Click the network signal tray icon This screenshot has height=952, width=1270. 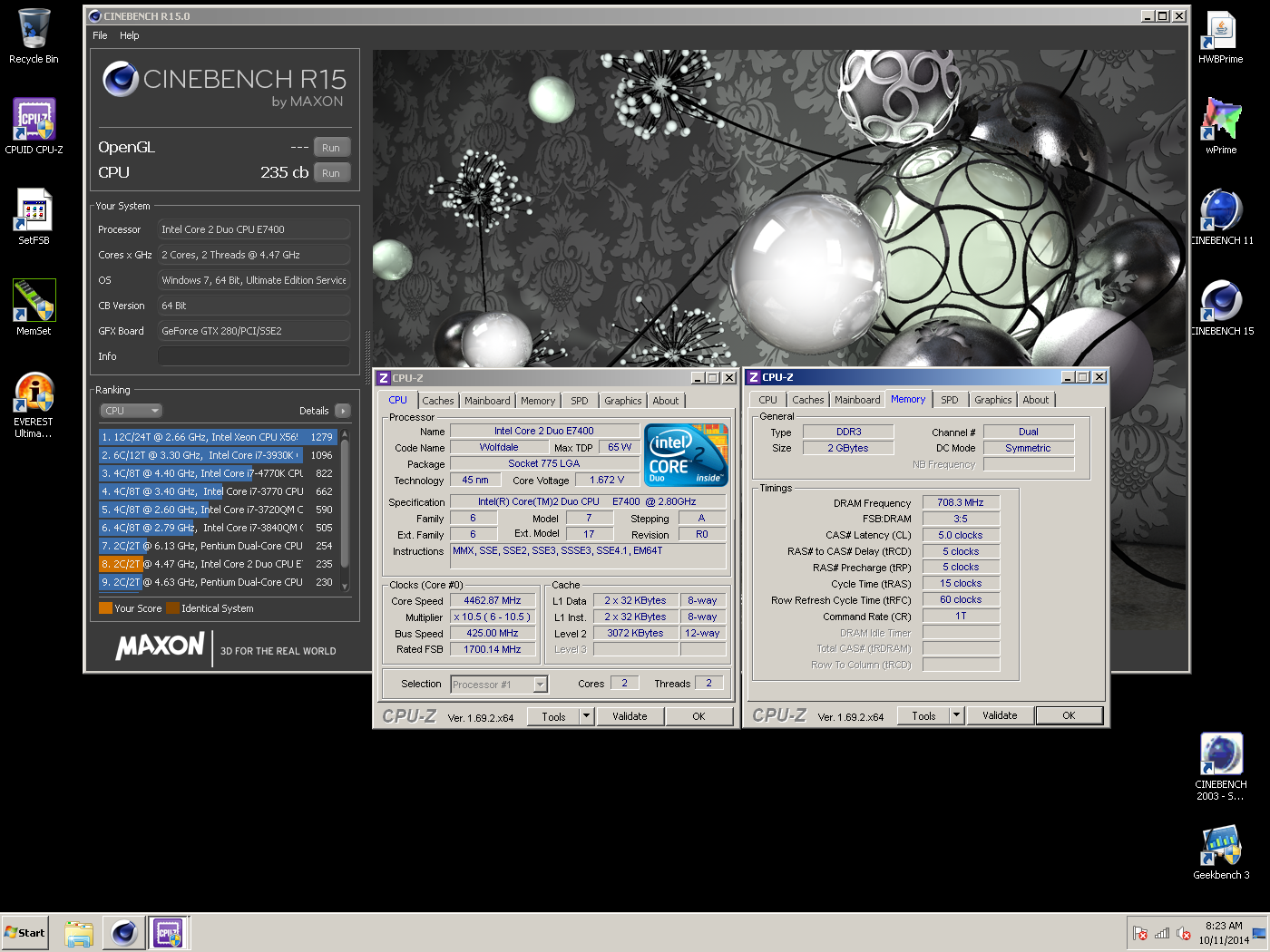click(1162, 933)
